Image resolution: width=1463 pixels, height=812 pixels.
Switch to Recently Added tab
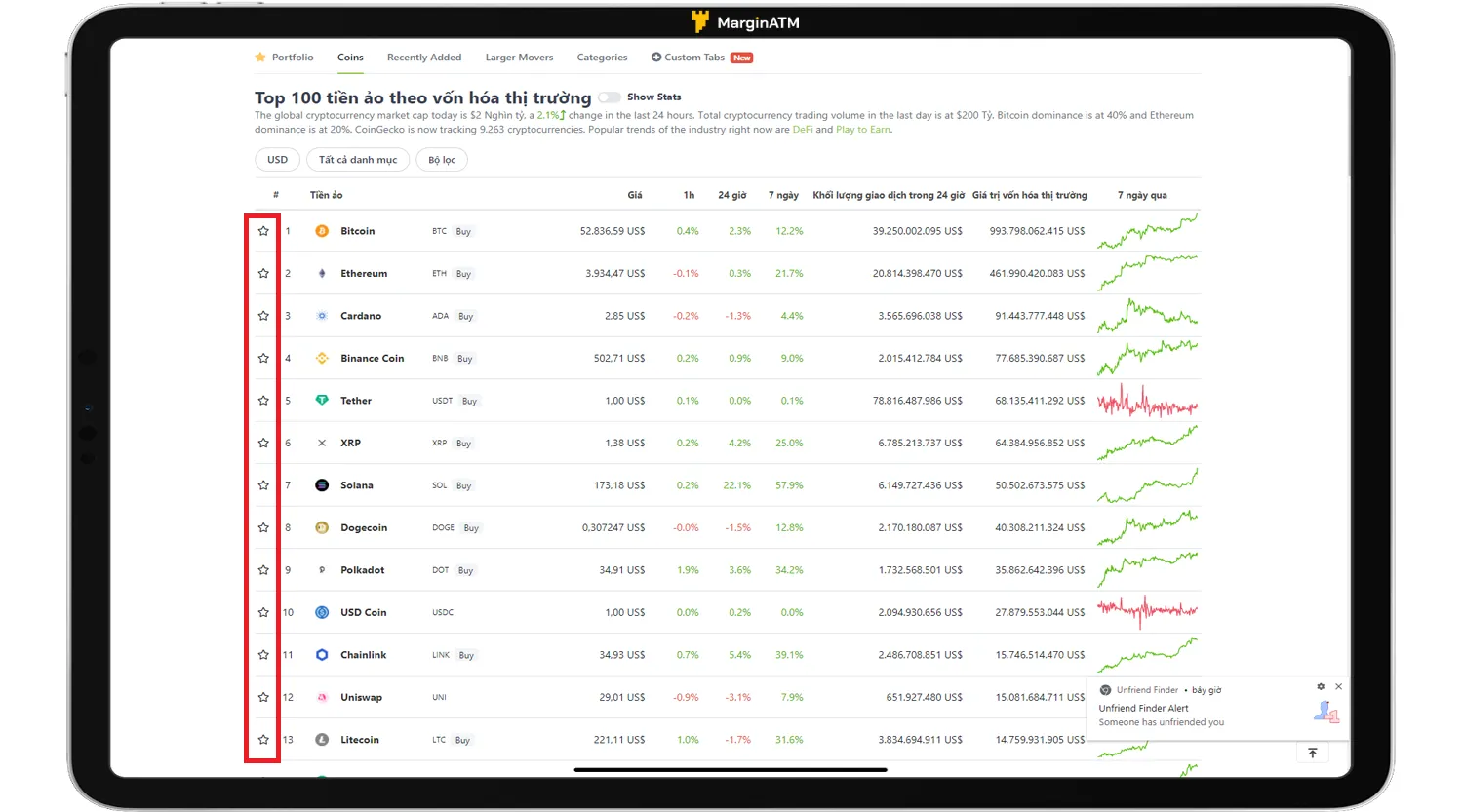[x=424, y=58]
